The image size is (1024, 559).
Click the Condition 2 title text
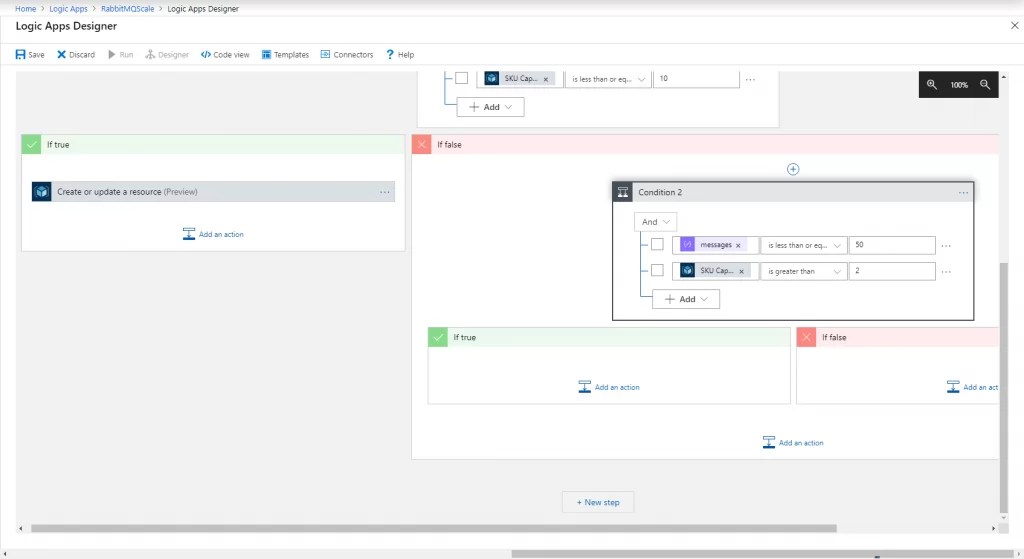(x=660, y=192)
